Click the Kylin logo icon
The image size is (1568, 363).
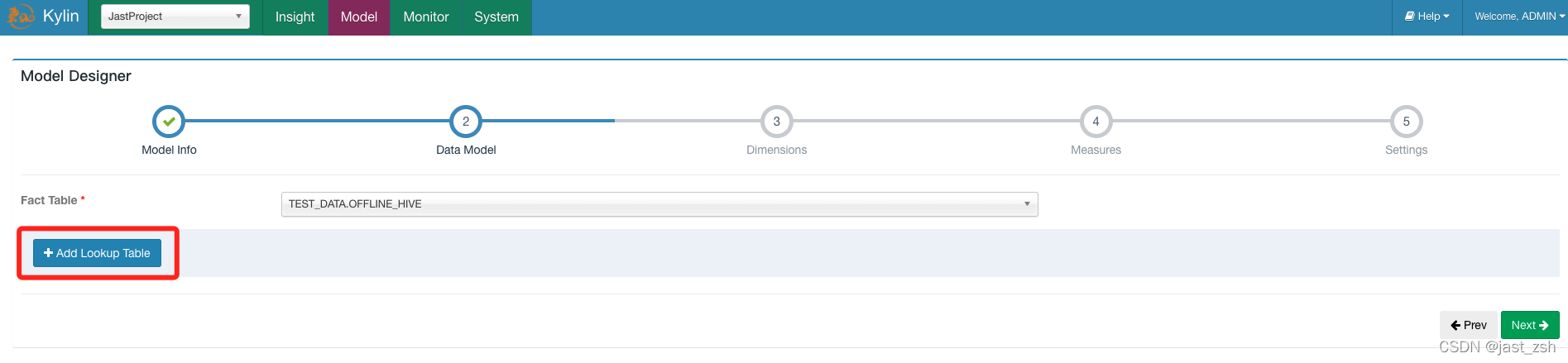21,16
